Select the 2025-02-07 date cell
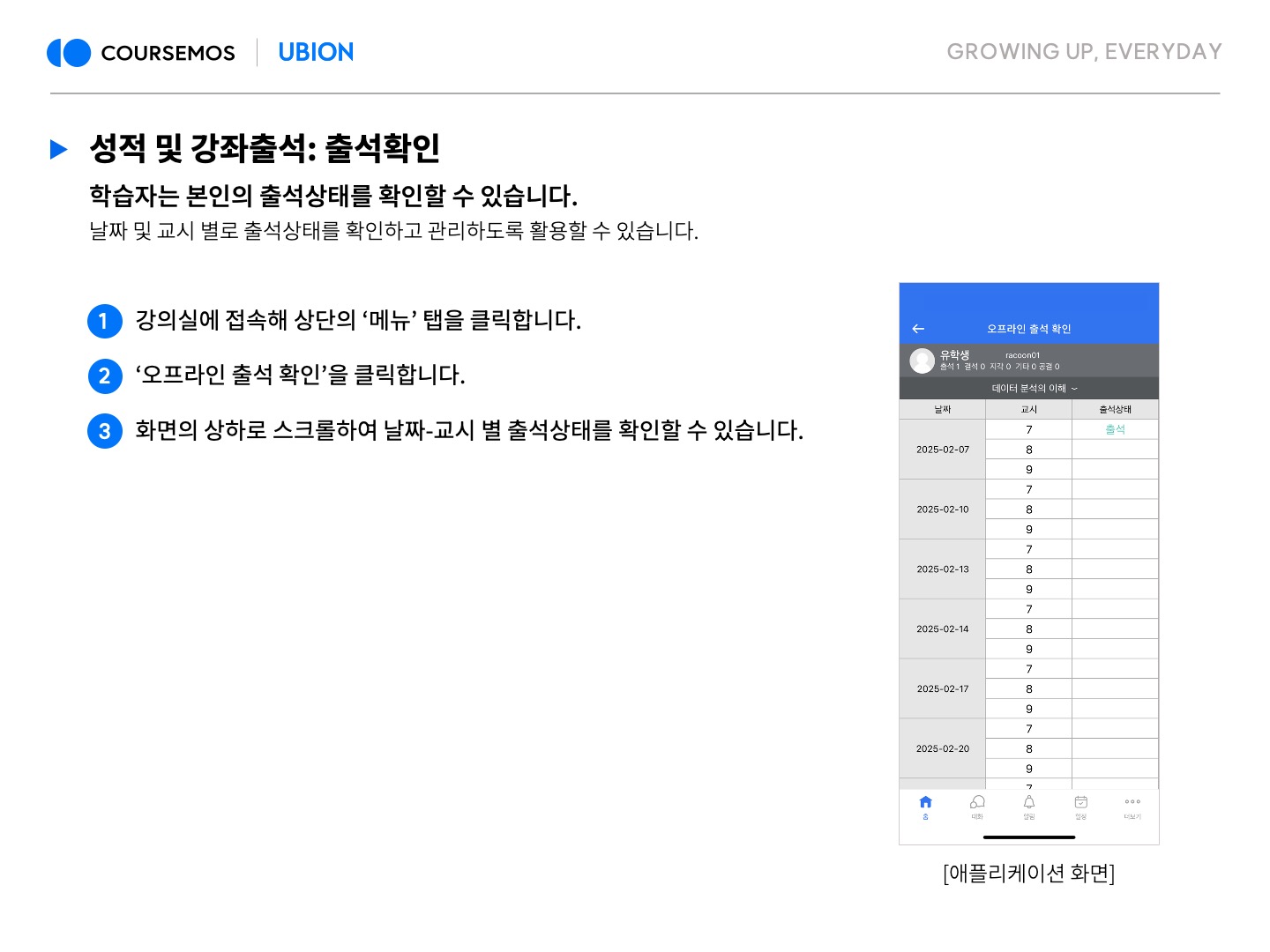Screen dimensions: 1270x952 942,450
